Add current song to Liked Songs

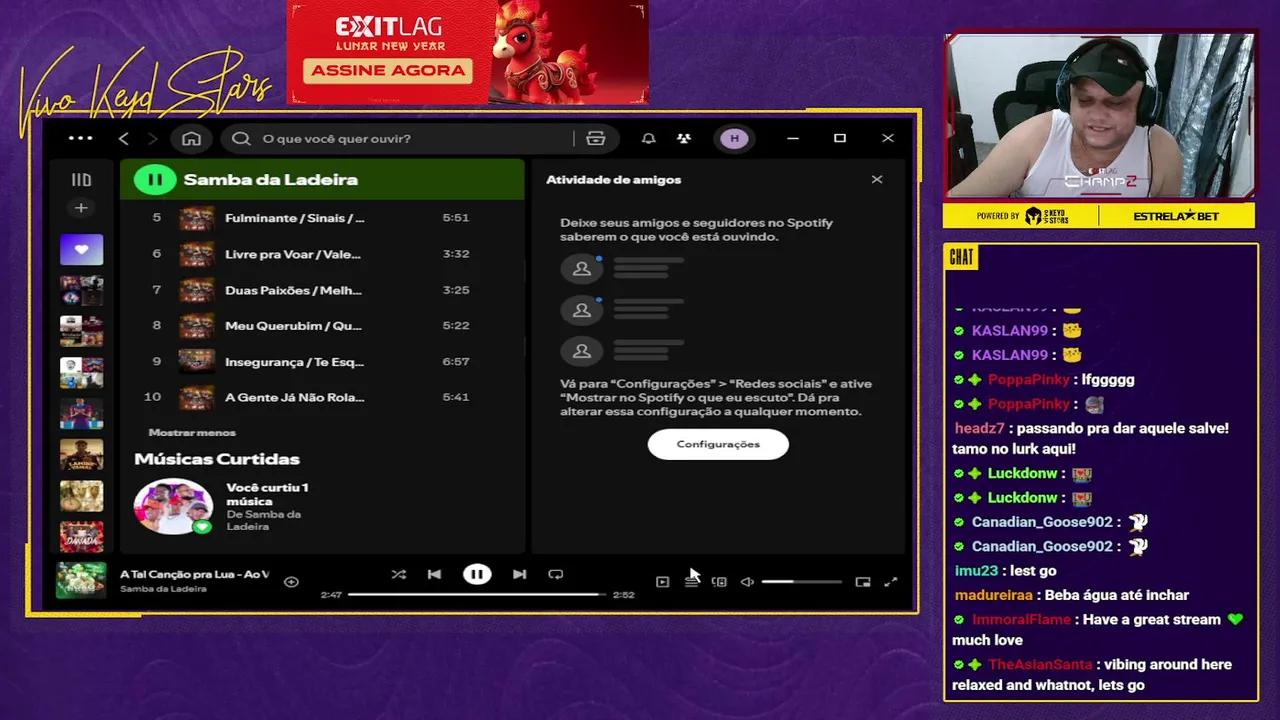click(x=291, y=582)
